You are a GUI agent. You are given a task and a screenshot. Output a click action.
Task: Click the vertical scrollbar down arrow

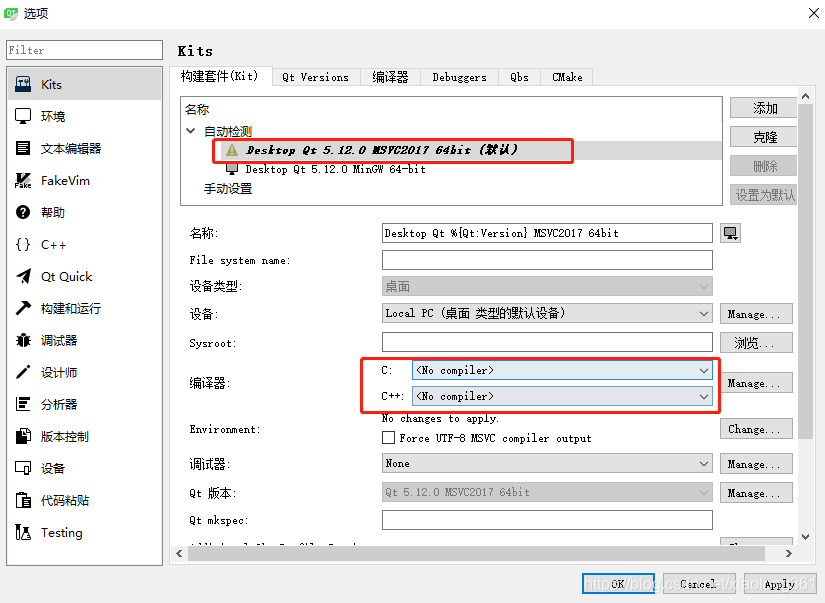(x=805, y=537)
